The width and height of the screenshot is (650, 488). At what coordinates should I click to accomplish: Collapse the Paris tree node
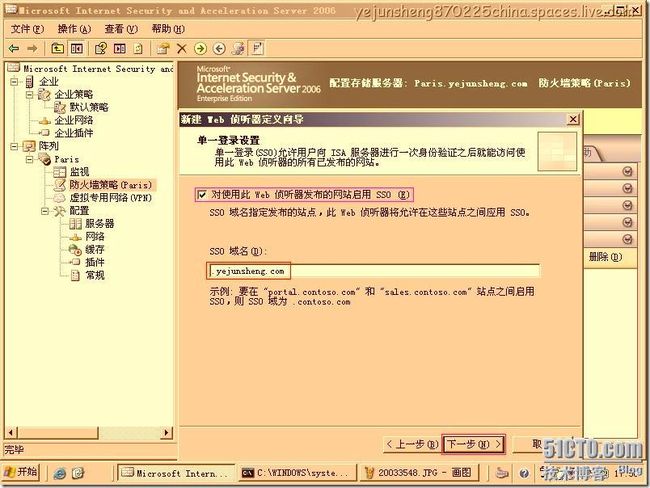[30, 159]
